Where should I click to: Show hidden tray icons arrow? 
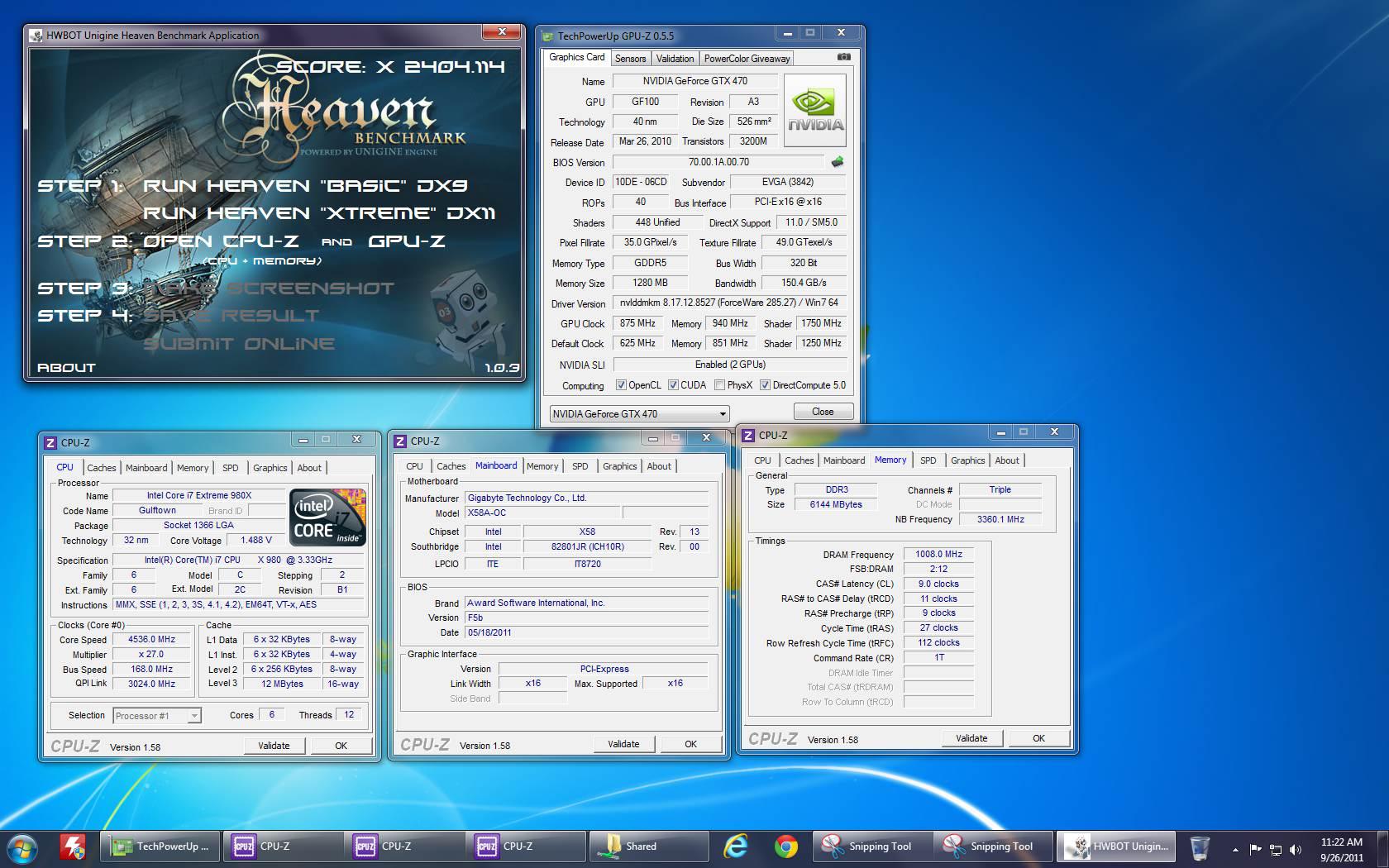tap(1236, 849)
